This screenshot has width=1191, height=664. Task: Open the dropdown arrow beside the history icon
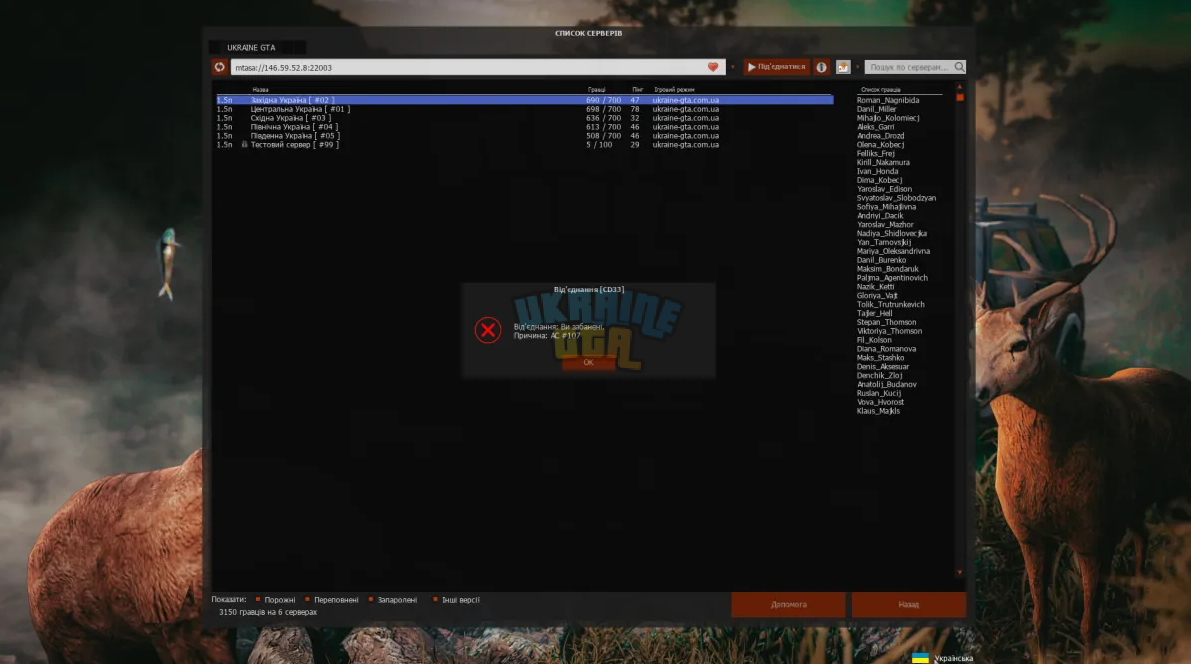click(858, 67)
